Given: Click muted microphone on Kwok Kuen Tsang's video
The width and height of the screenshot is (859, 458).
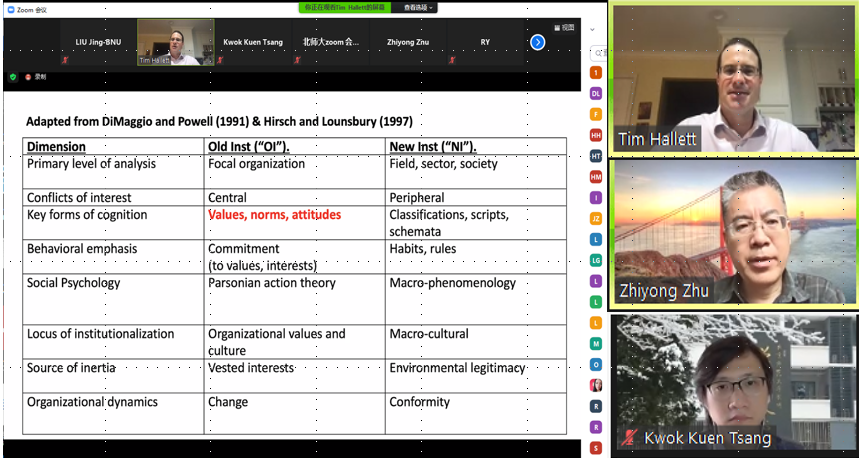Looking at the screenshot, I should click(x=630, y=438).
